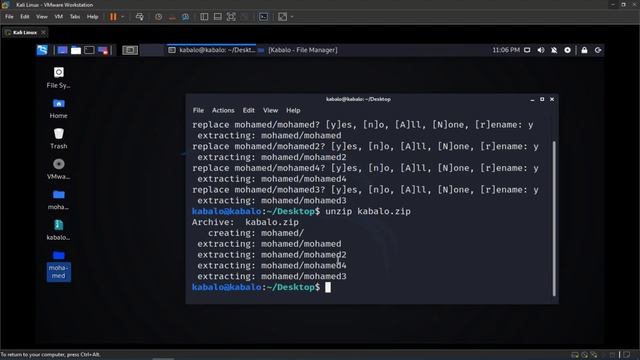This screenshot has height=360, width=640.
Task: Open VMware Edit menu
Action: pyautogui.click(x=24, y=17)
